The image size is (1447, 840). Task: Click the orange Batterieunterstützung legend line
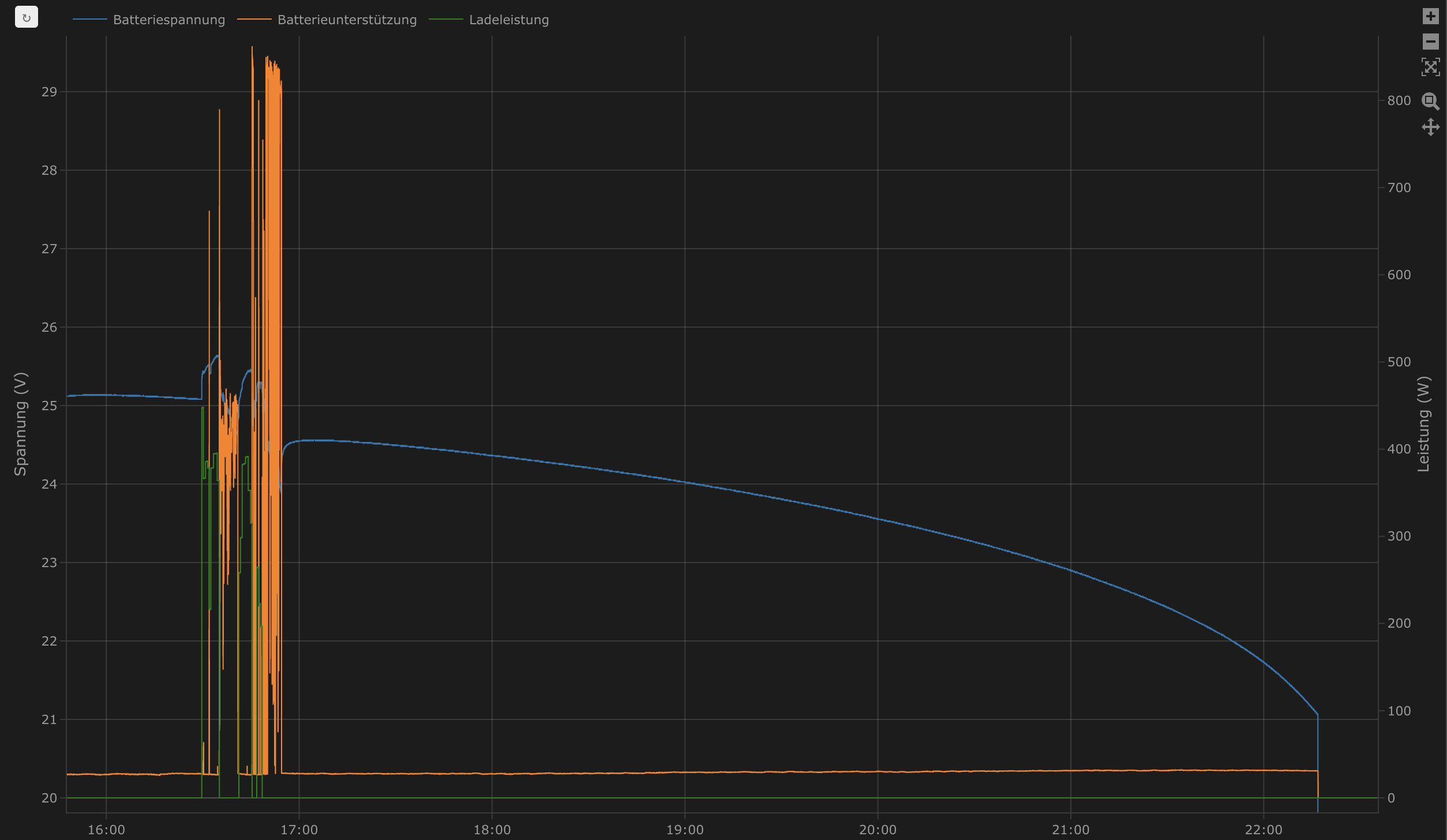(254, 20)
